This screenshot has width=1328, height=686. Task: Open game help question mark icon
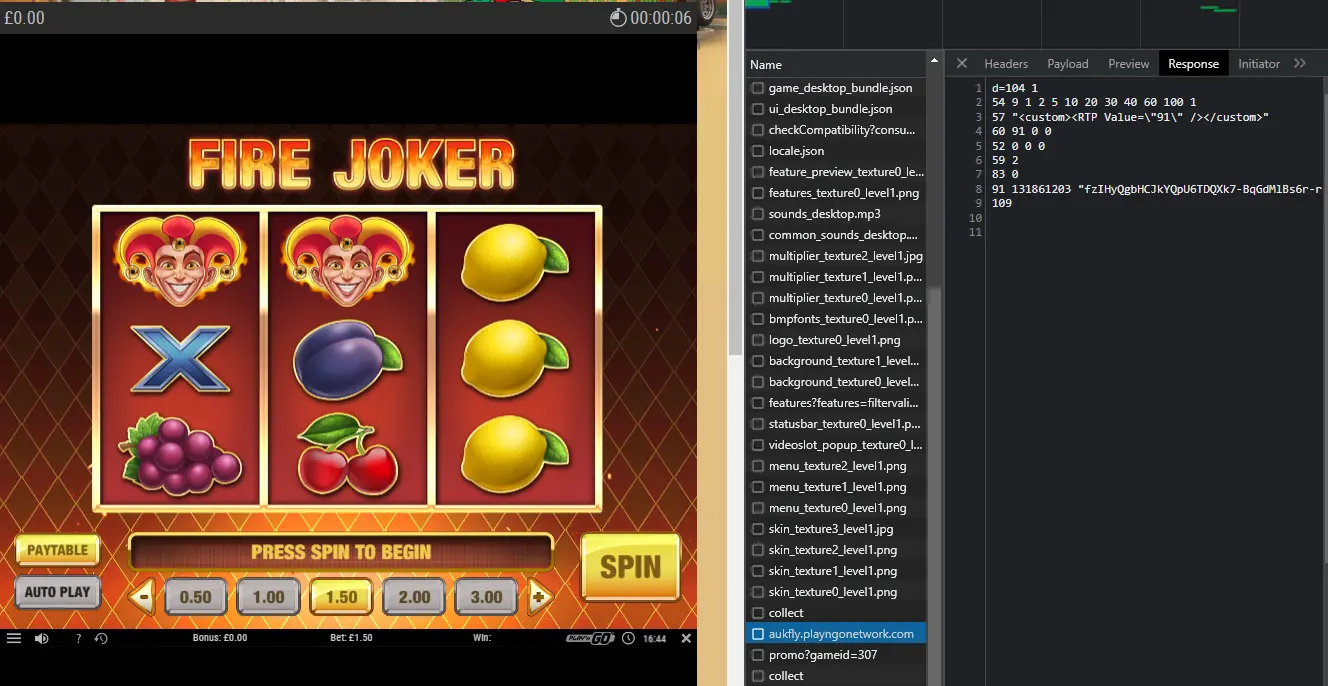click(x=79, y=638)
